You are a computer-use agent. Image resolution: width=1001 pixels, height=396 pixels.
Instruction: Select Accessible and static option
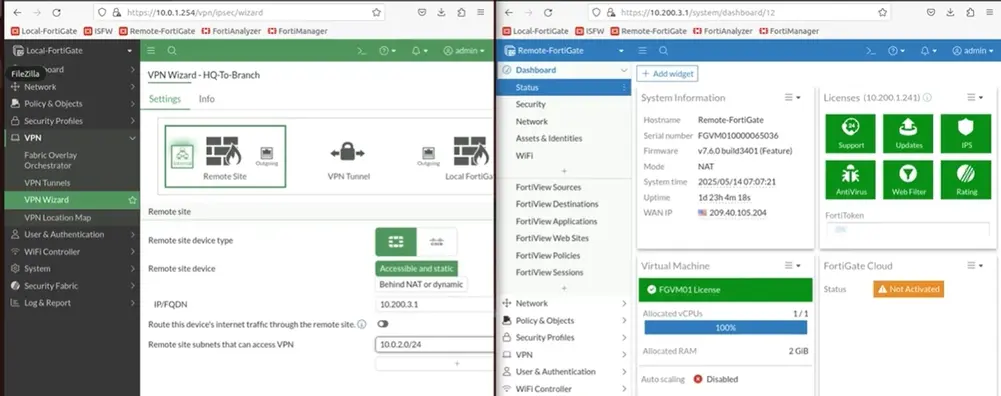pyautogui.click(x=416, y=269)
